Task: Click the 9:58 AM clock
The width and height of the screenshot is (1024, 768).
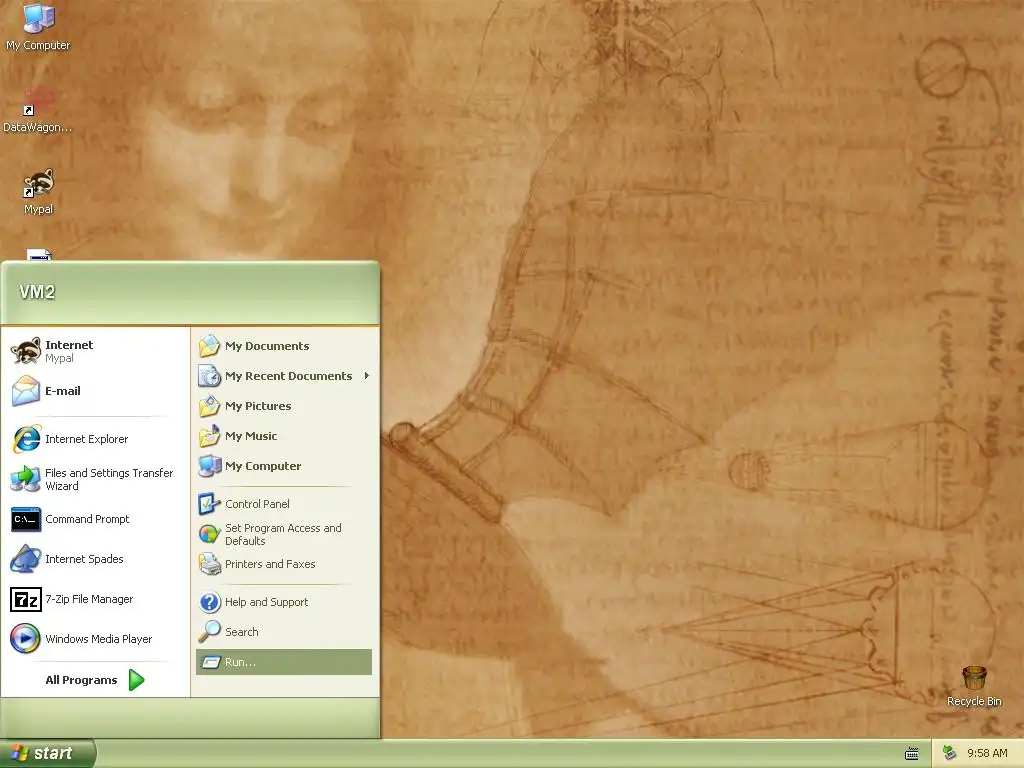Action: tap(987, 753)
